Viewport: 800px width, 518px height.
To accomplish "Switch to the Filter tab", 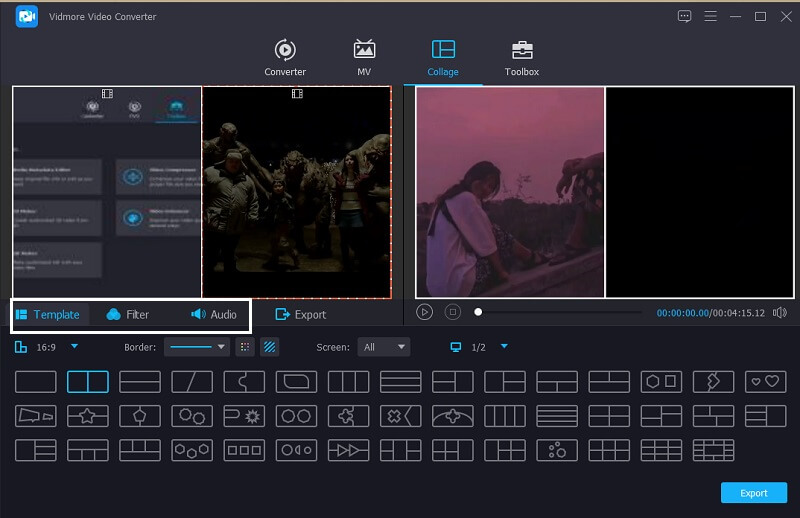I will (127, 314).
